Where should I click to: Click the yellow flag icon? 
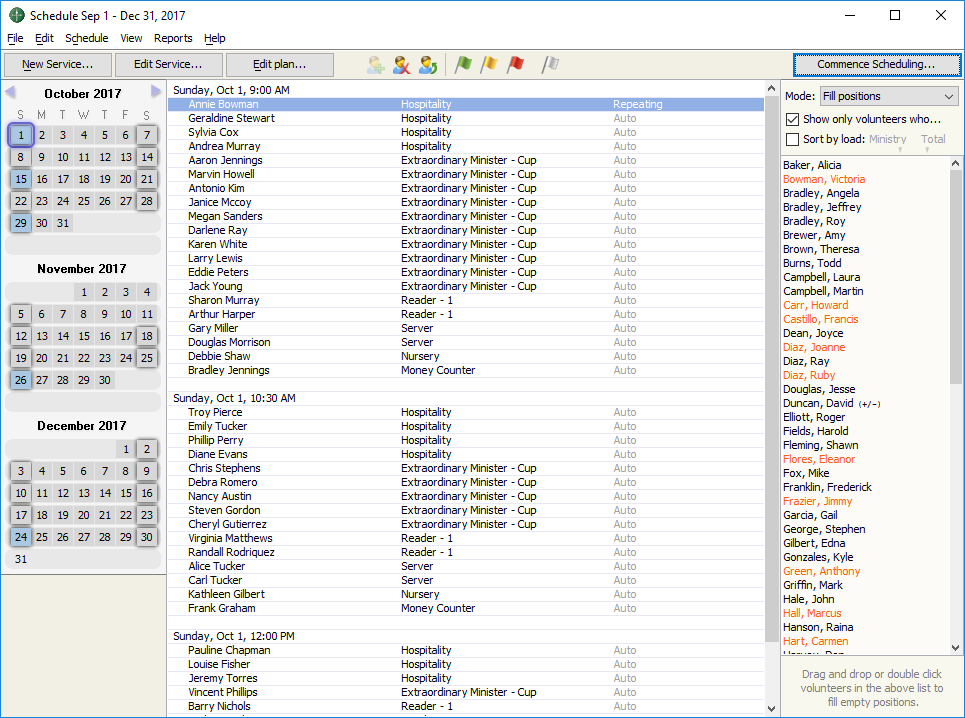tap(489, 65)
